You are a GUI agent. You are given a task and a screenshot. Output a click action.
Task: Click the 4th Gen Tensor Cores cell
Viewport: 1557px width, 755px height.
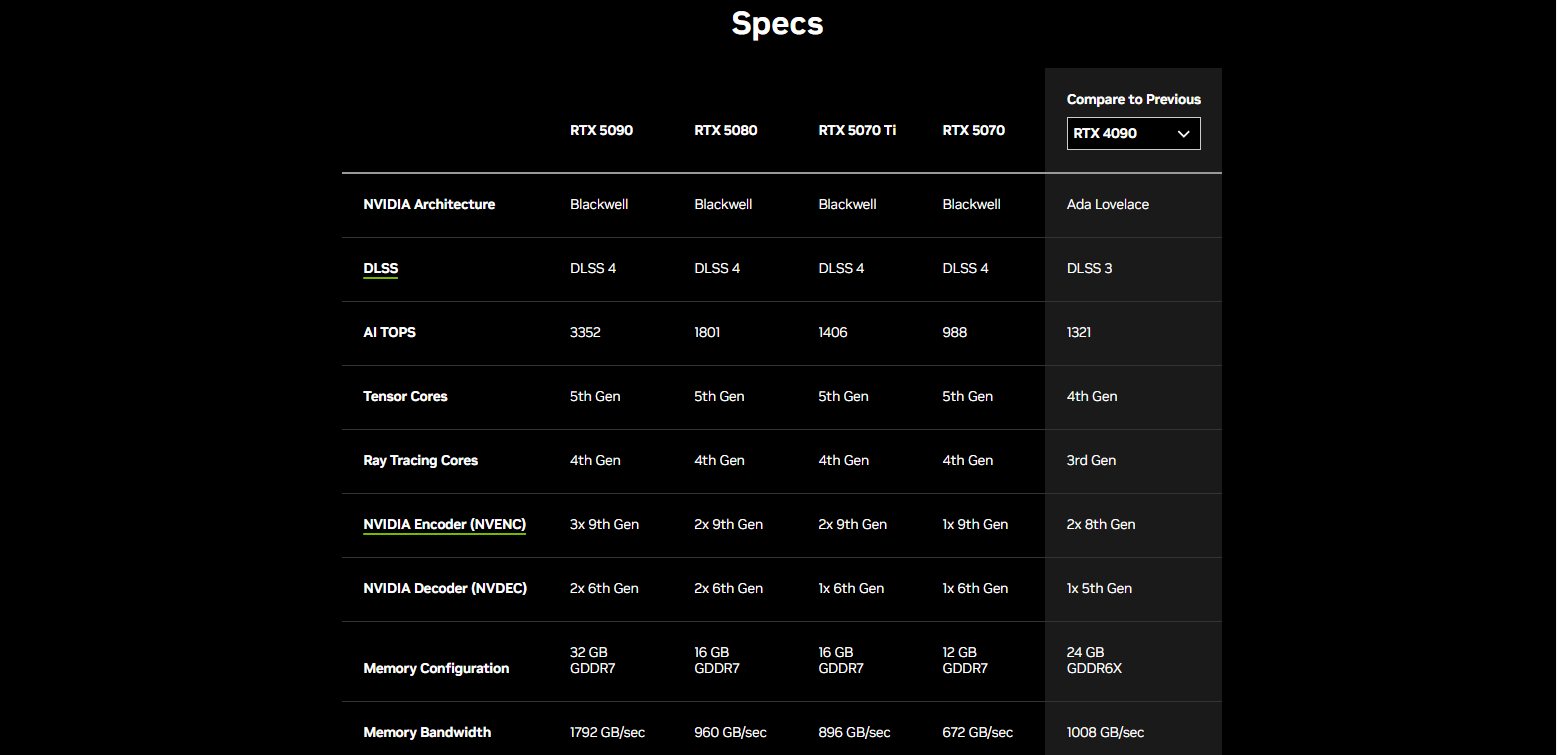(x=1092, y=396)
